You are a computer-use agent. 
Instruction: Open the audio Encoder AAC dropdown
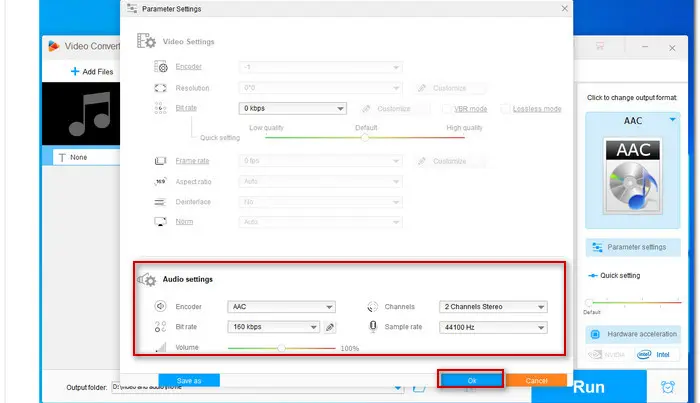[x=281, y=307]
